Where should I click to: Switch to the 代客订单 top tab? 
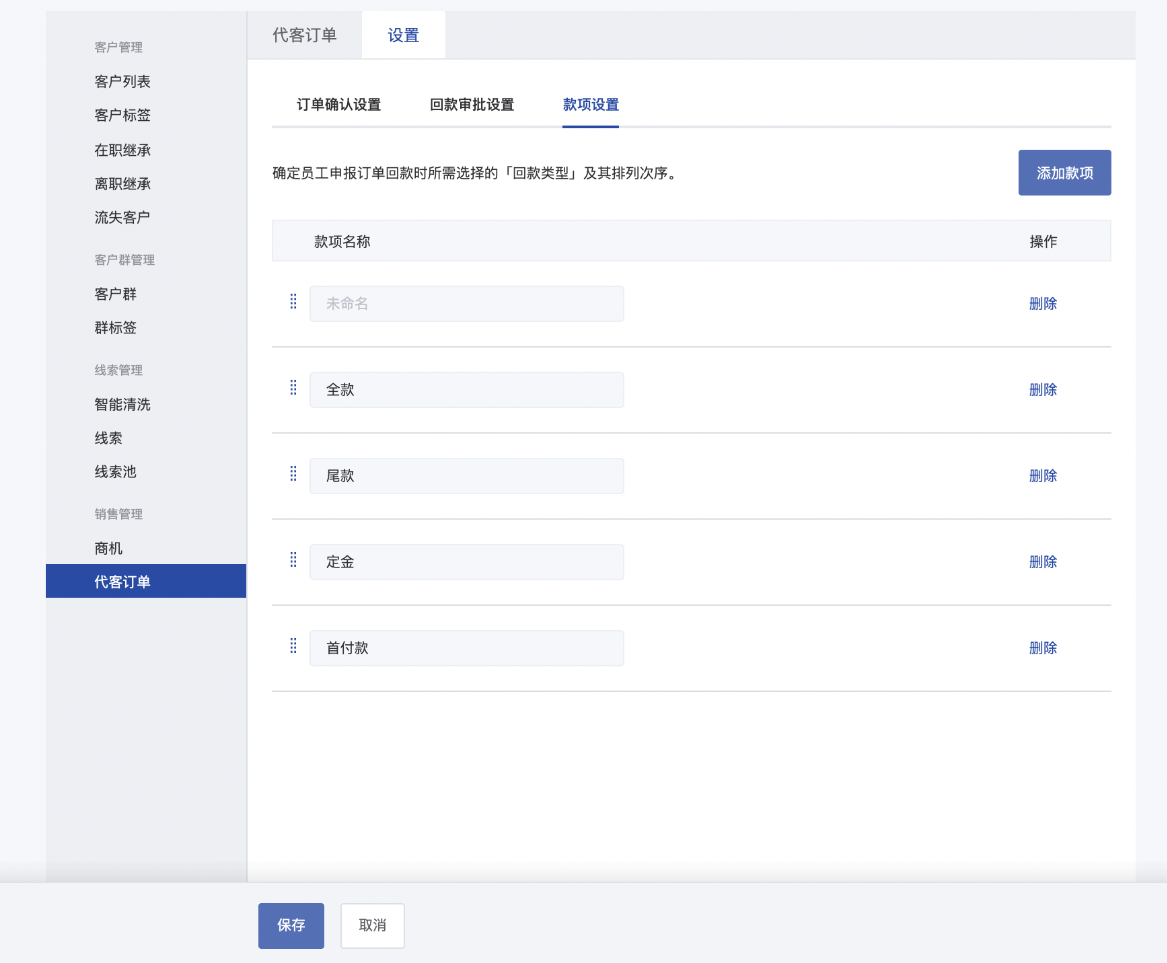pos(304,35)
